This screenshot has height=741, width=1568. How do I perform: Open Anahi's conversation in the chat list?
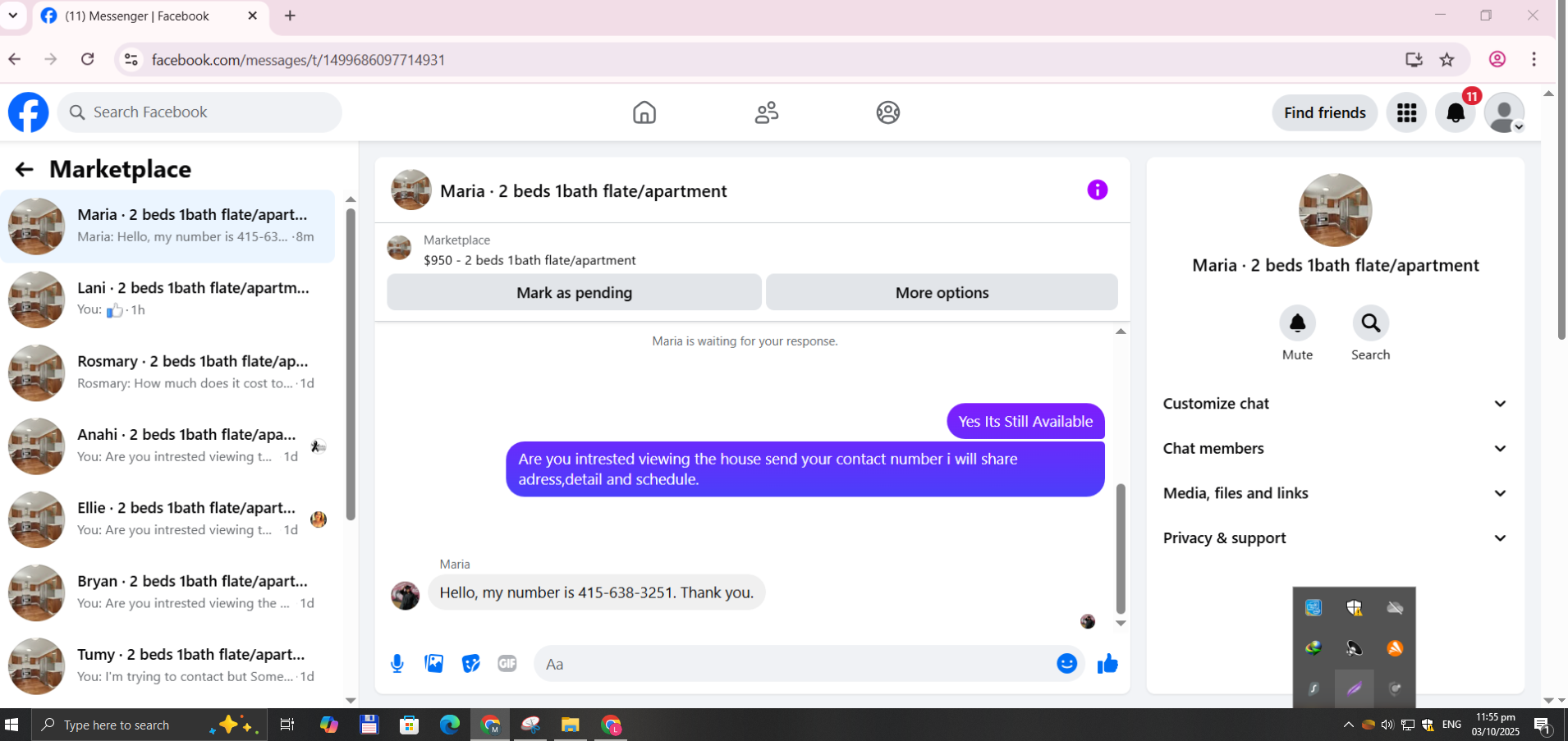point(167,446)
